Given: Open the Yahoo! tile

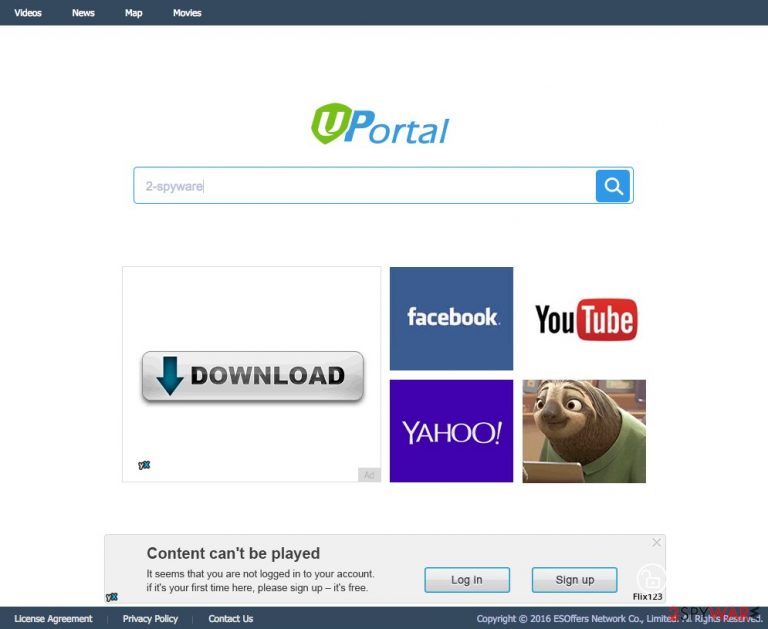Looking at the screenshot, I should pos(451,431).
